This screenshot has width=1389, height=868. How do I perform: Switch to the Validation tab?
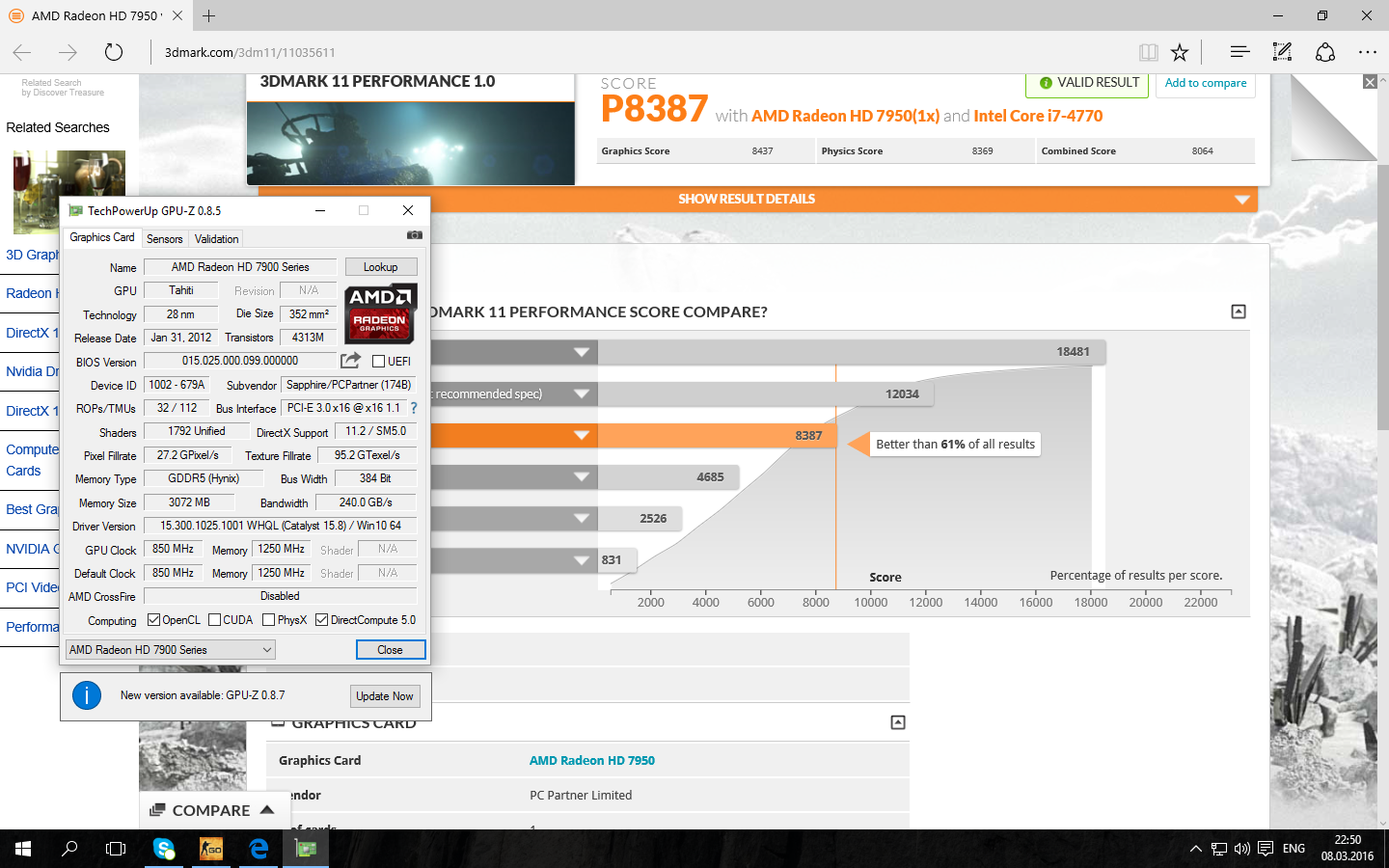click(216, 238)
